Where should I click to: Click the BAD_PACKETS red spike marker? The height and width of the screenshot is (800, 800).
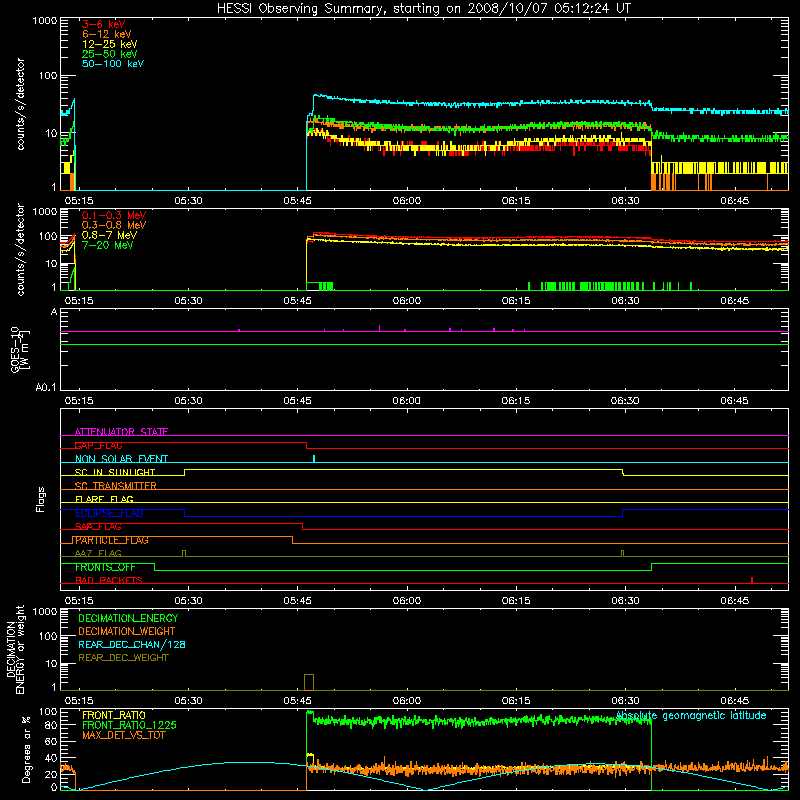coord(752,580)
